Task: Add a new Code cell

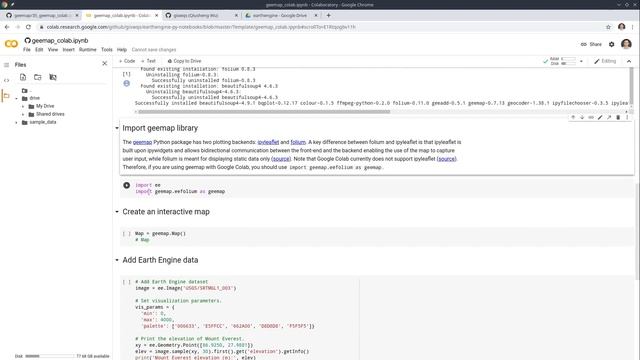Action: pyautogui.click(x=127, y=61)
